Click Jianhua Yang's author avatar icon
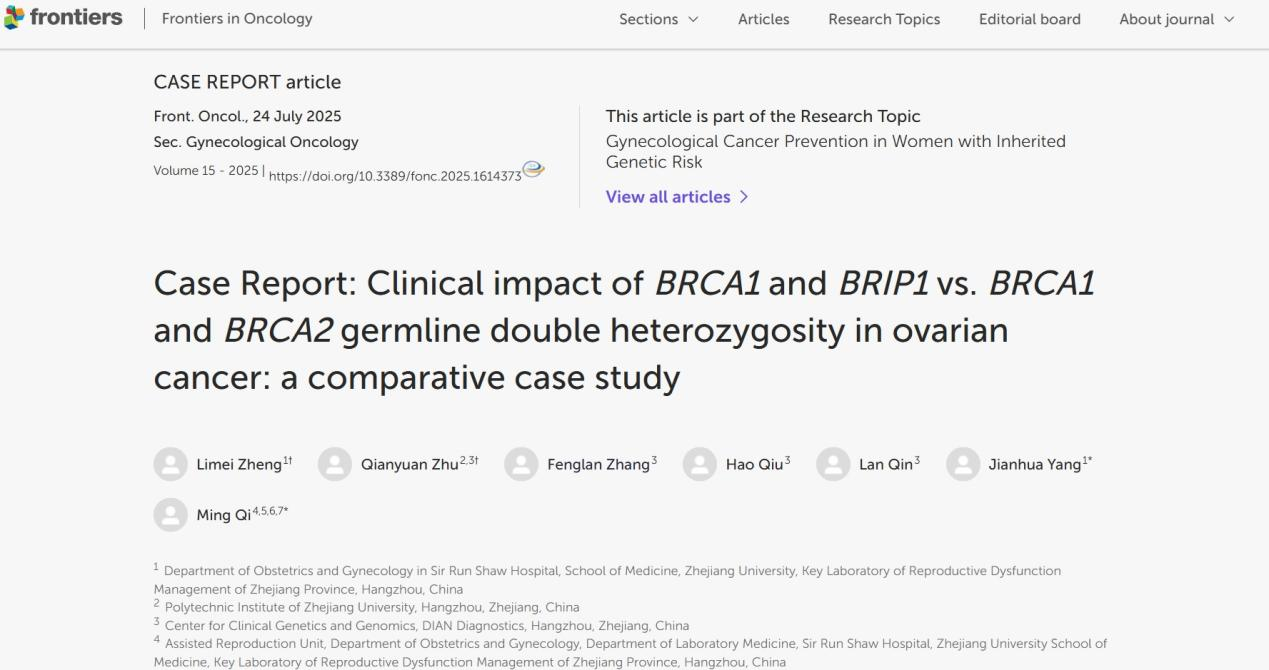The width and height of the screenshot is (1269, 670). pyautogui.click(x=962, y=464)
